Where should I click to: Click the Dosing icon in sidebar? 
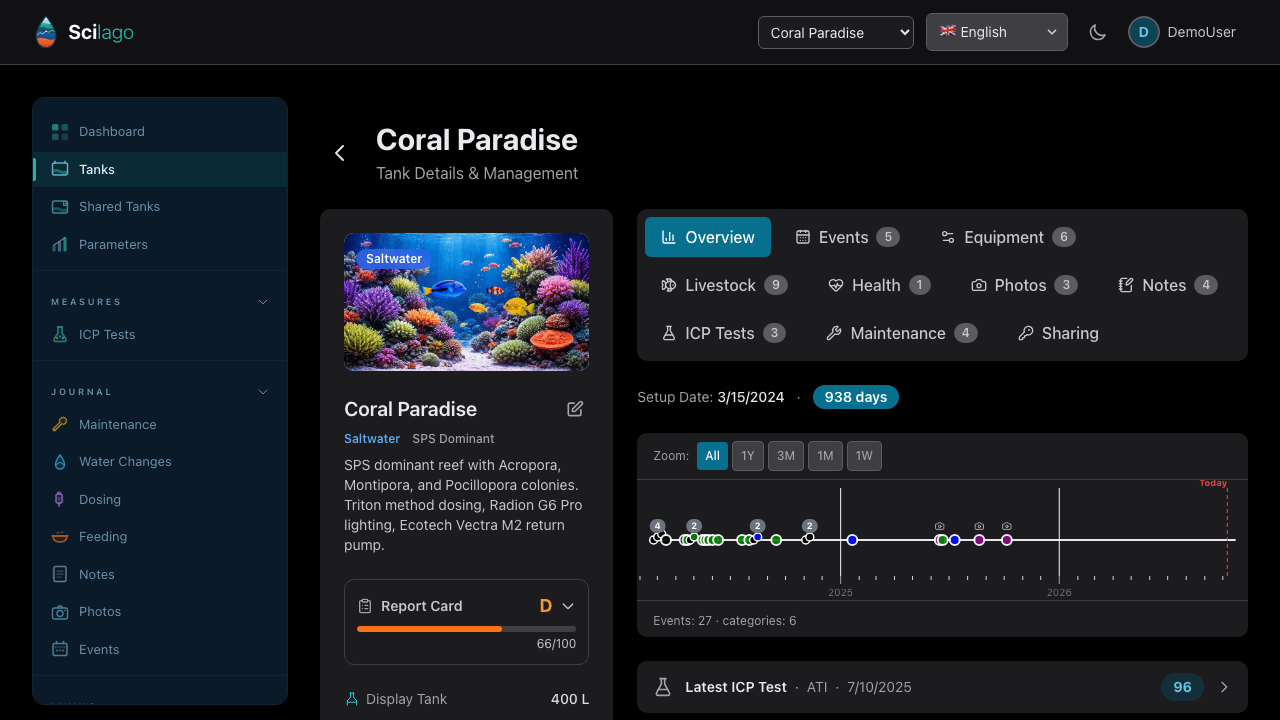tap(60, 499)
